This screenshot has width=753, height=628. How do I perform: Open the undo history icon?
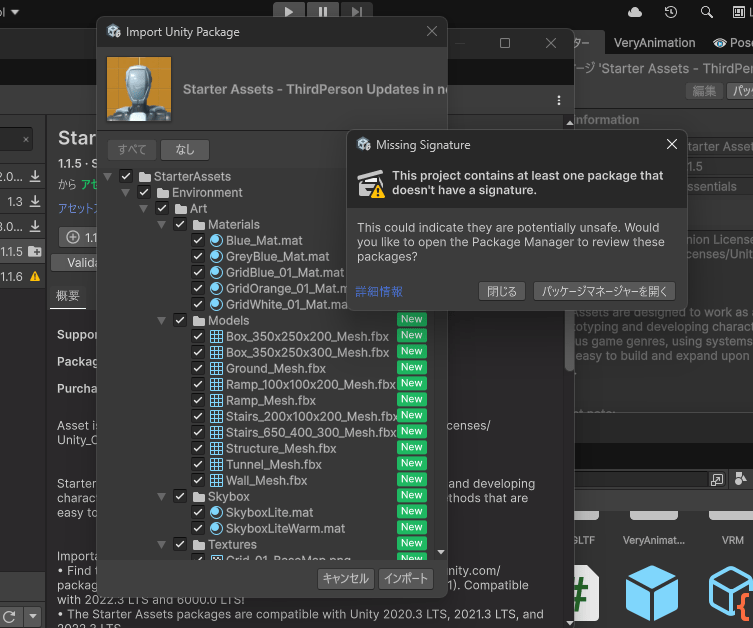671,12
